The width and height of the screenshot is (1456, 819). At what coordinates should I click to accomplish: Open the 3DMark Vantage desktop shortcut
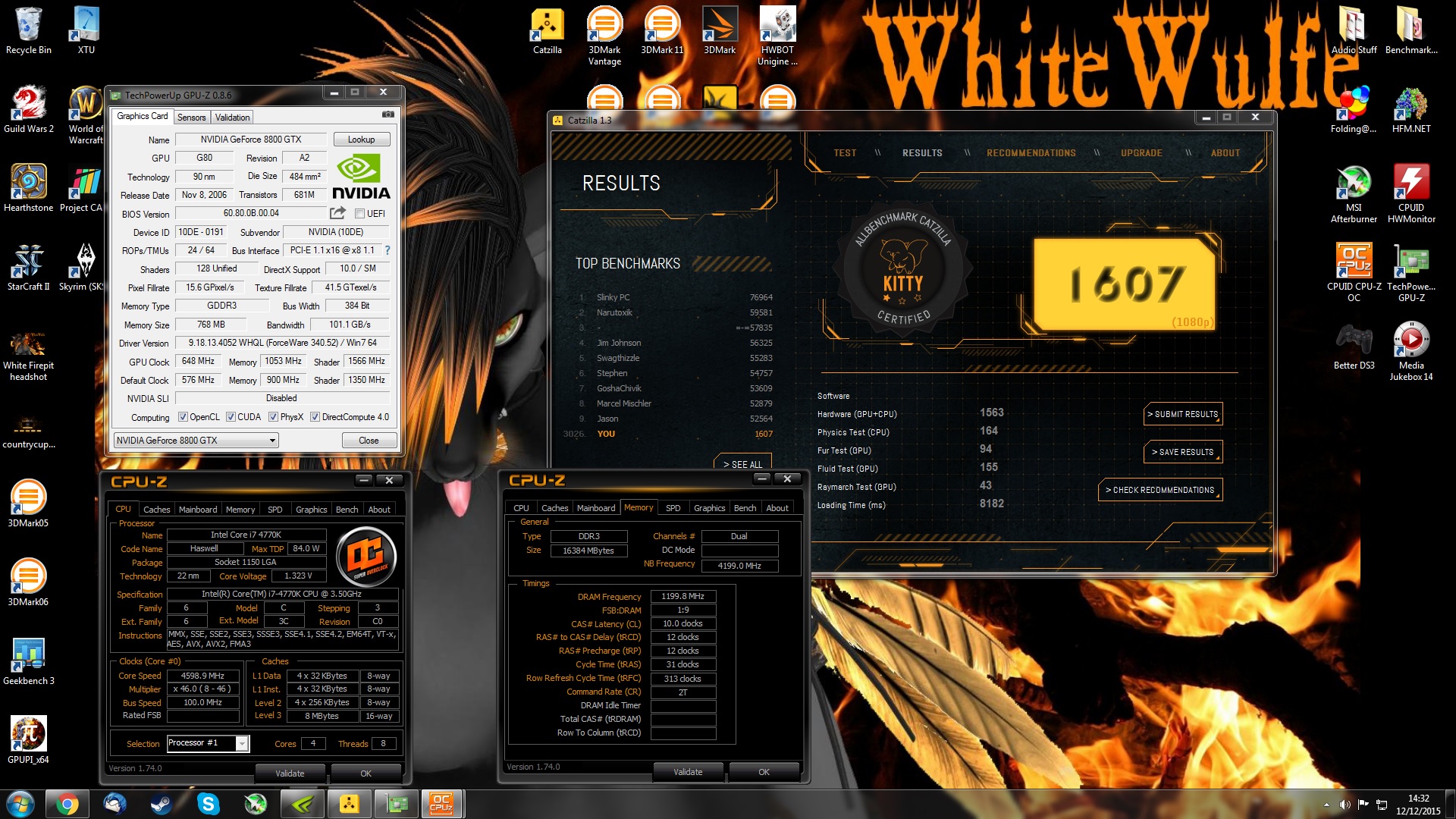point(604,36)
